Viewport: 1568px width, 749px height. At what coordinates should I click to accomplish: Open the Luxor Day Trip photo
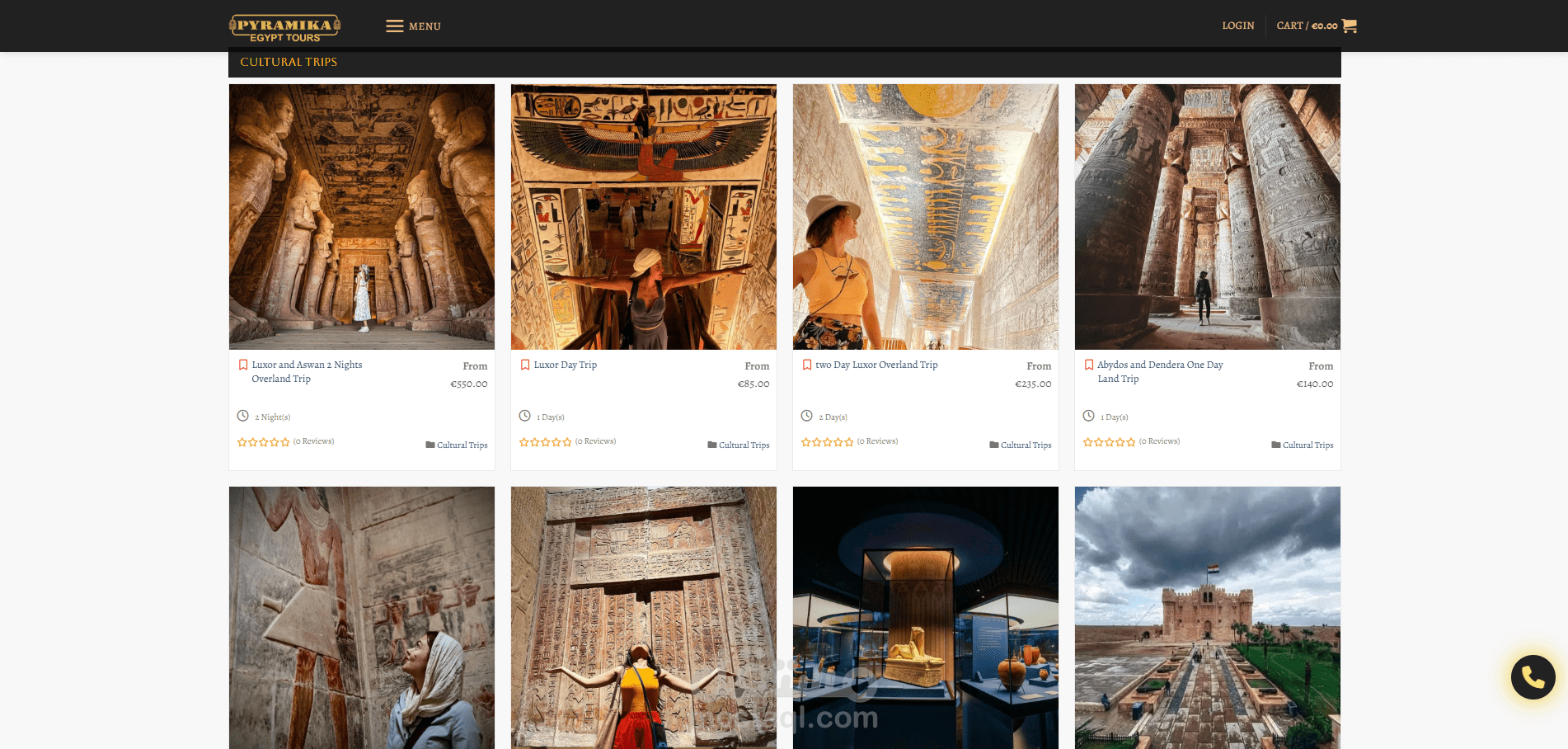644,217
